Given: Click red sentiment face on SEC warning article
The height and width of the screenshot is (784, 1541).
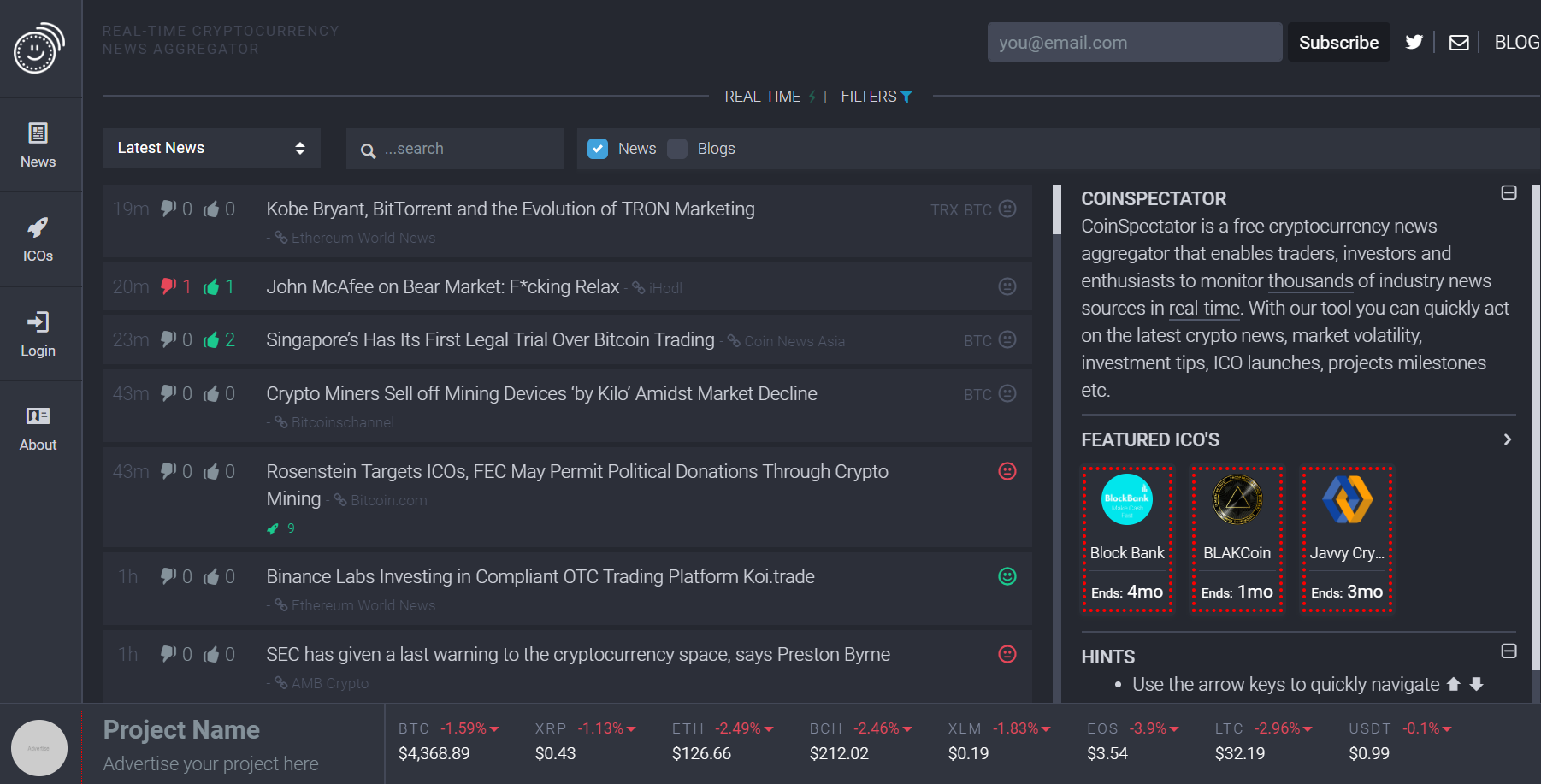Looking at the screenshot, I should pos(1007,654).
